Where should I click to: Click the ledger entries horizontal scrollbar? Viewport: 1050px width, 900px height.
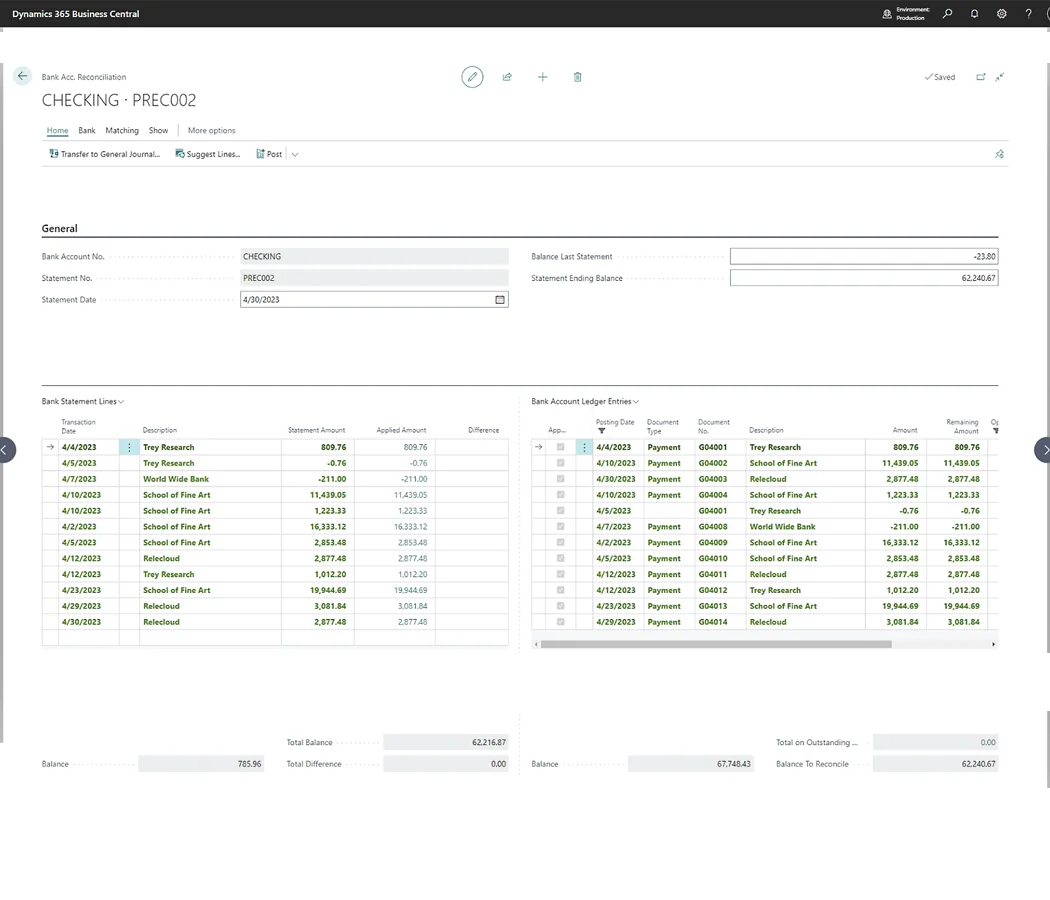[x=716, y=644]
